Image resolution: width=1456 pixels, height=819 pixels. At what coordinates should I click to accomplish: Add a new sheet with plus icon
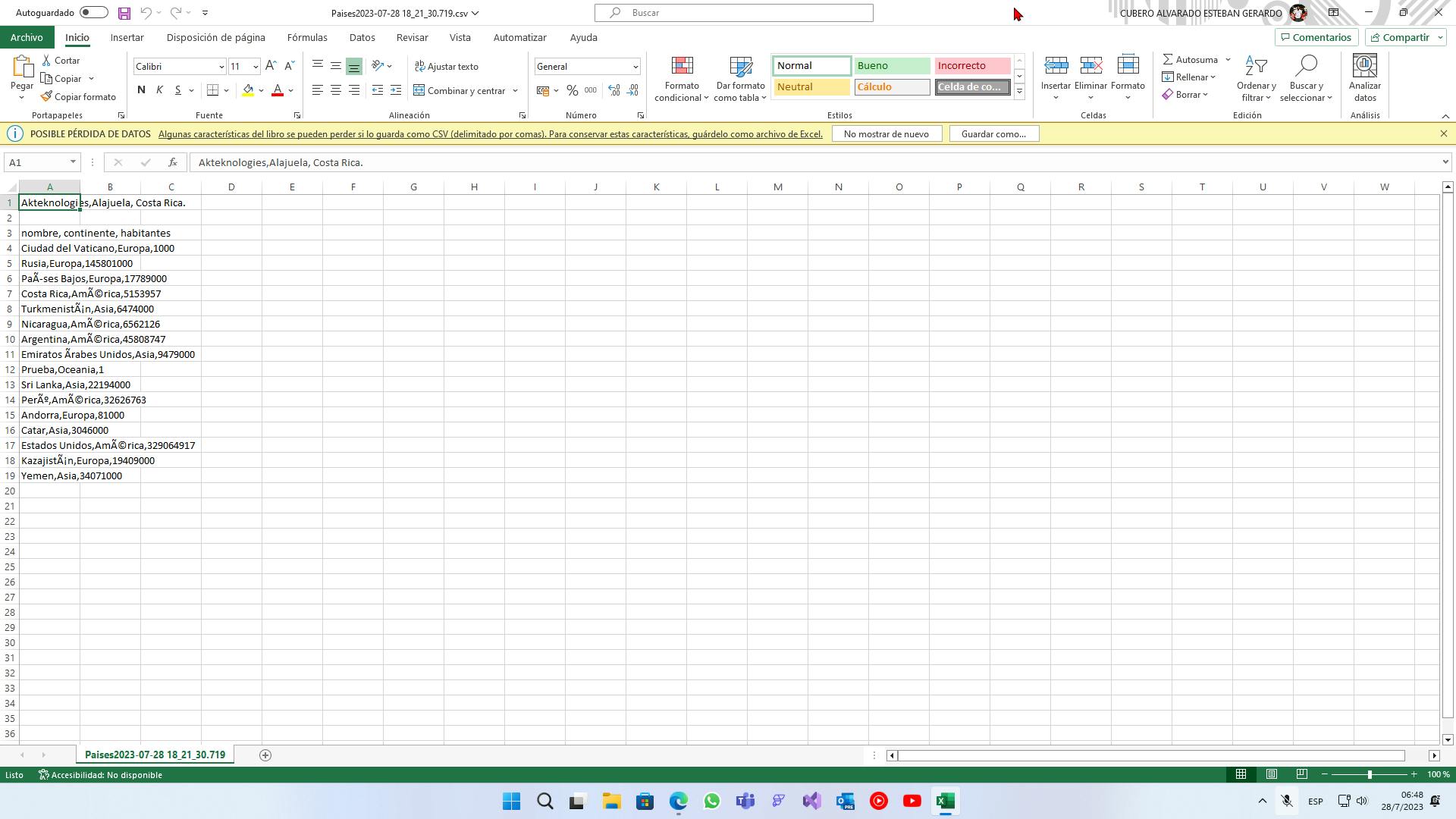265,755
